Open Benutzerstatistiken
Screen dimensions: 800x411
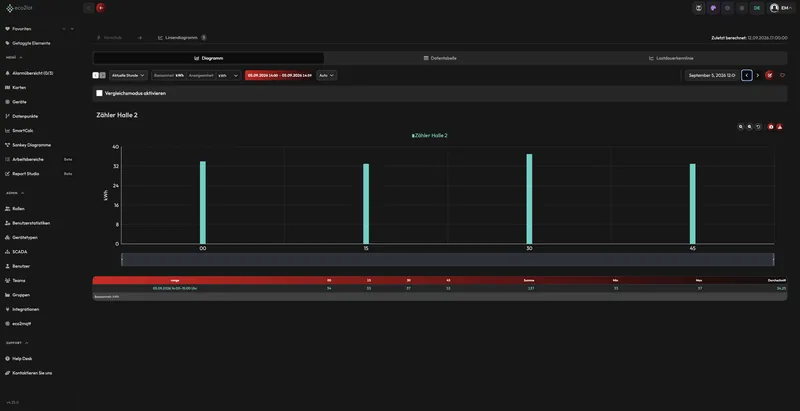28,223
